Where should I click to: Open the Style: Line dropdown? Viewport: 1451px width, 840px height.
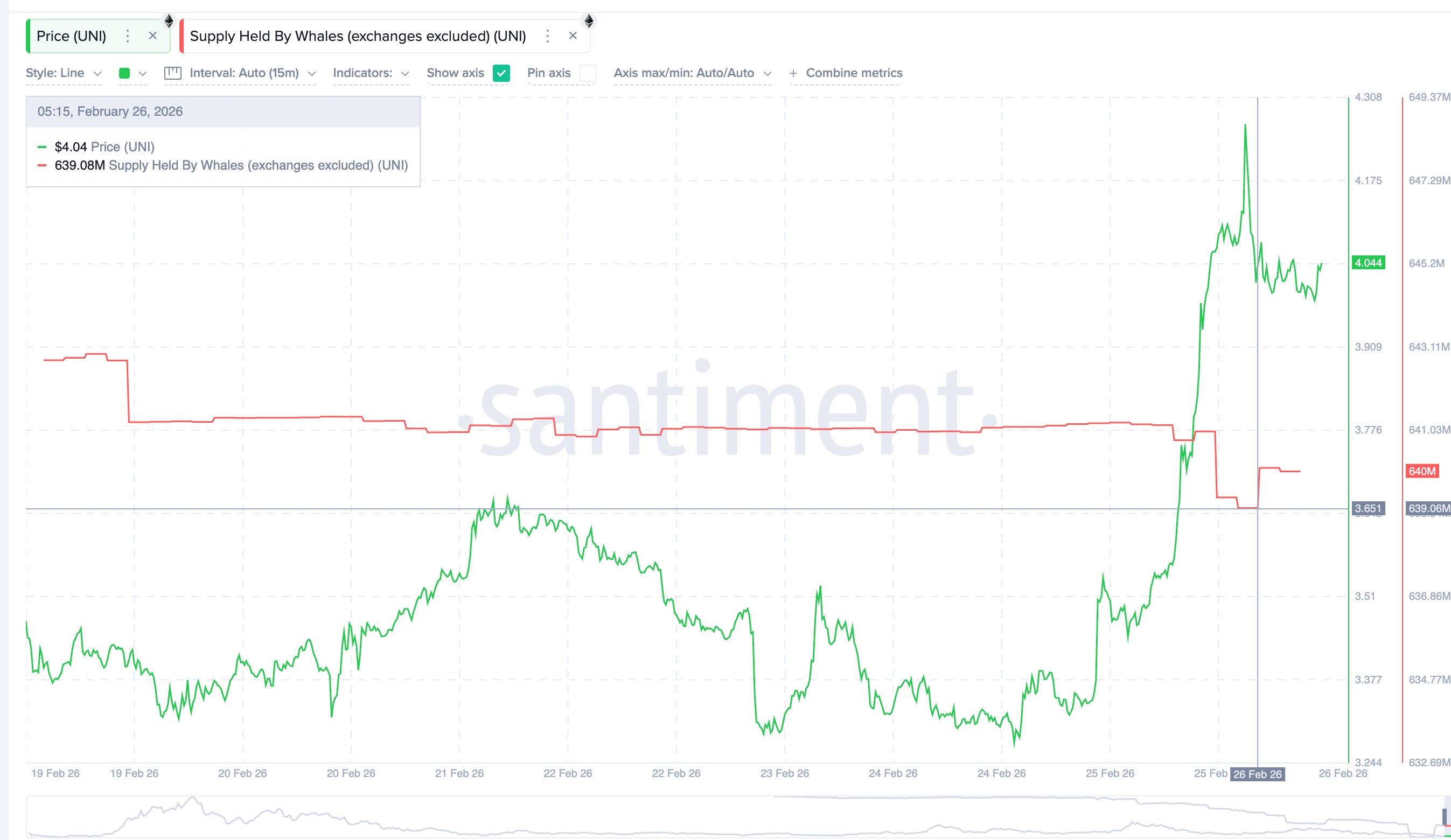(x=64, y=73)
